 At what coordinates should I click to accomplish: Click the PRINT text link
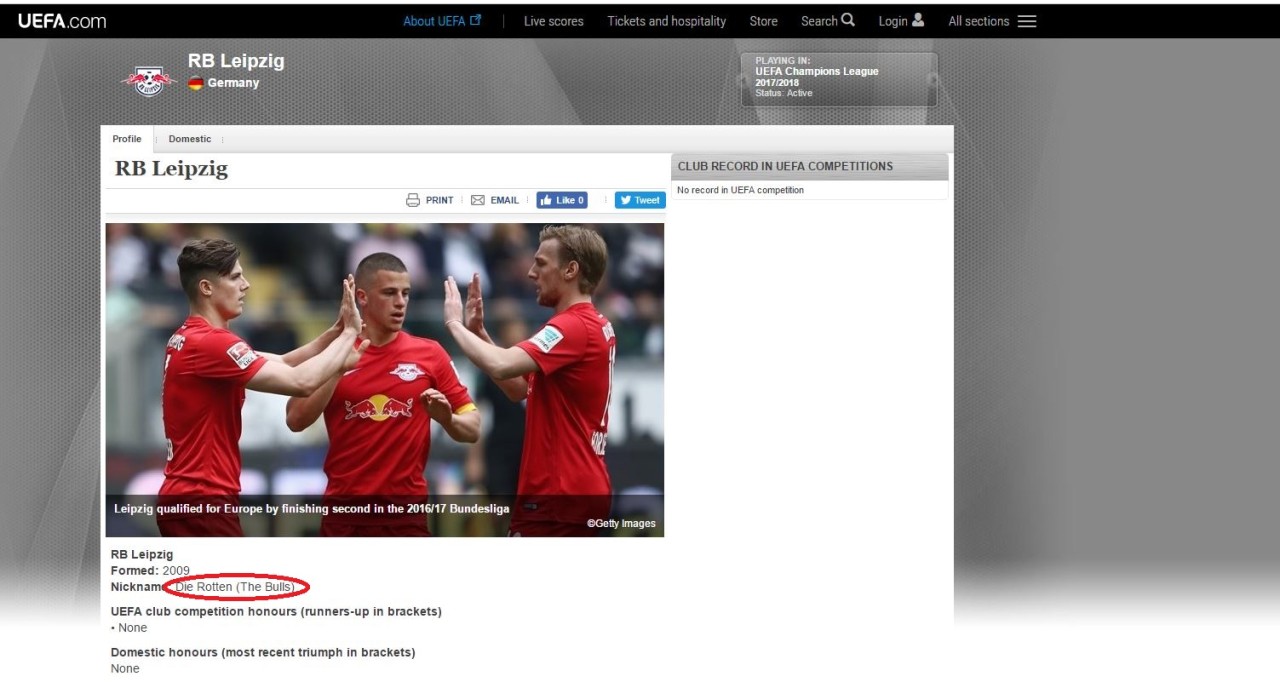point(439,200)
